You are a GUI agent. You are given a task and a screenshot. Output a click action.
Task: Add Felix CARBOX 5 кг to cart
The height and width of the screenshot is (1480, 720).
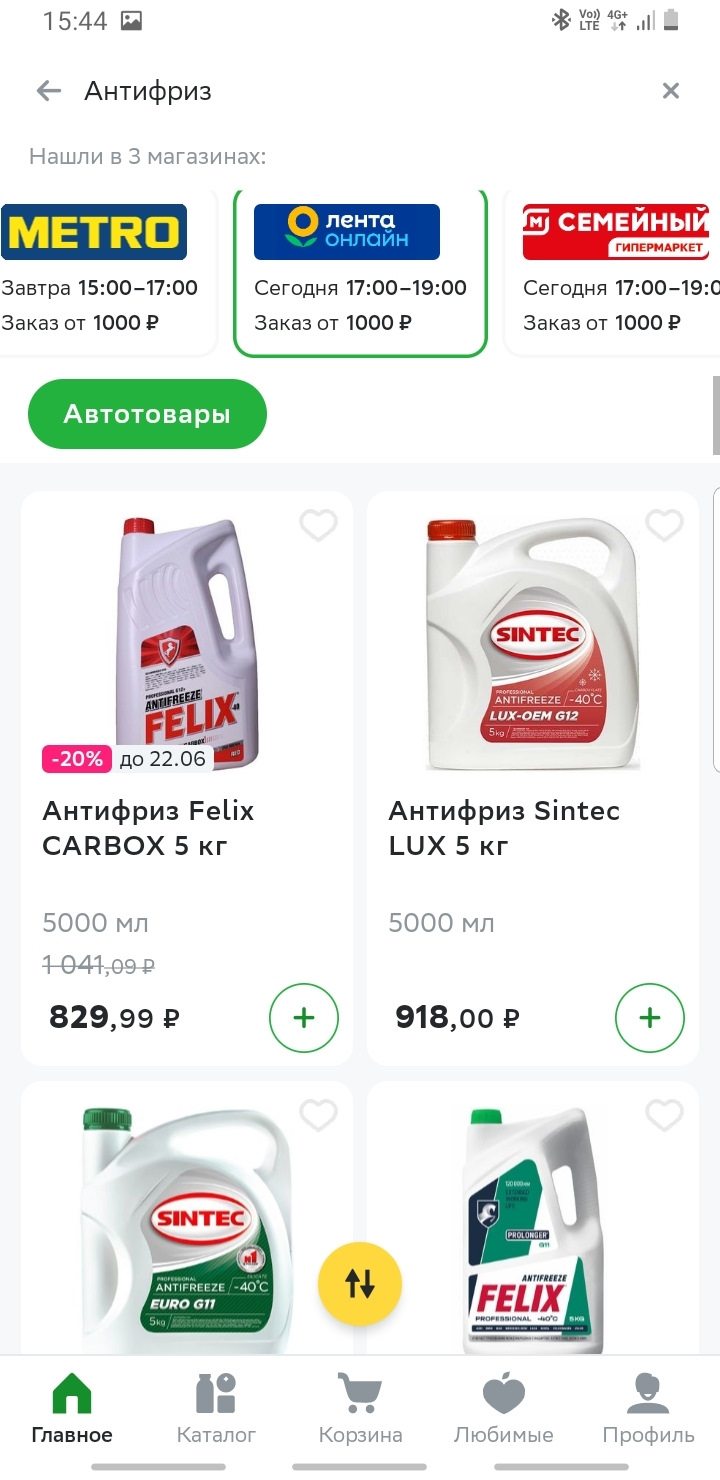pyautogui.click(x=304, y=1019)
